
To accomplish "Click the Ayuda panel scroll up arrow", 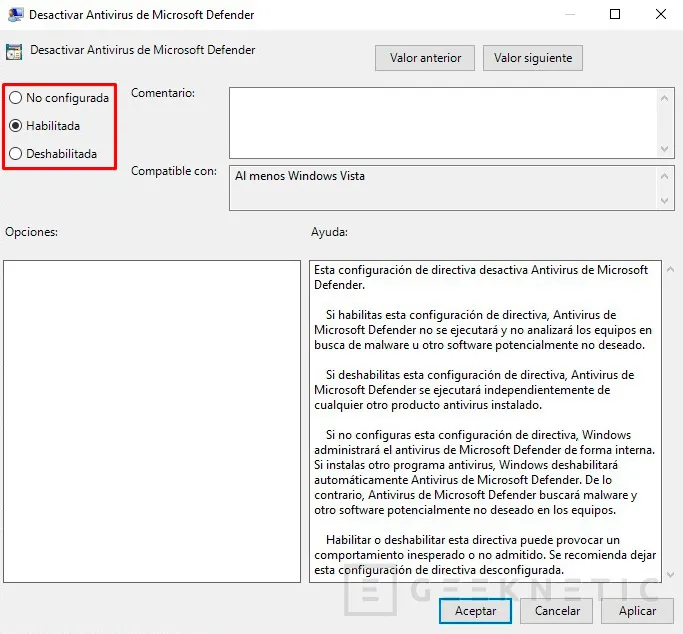I will point(670,270).
